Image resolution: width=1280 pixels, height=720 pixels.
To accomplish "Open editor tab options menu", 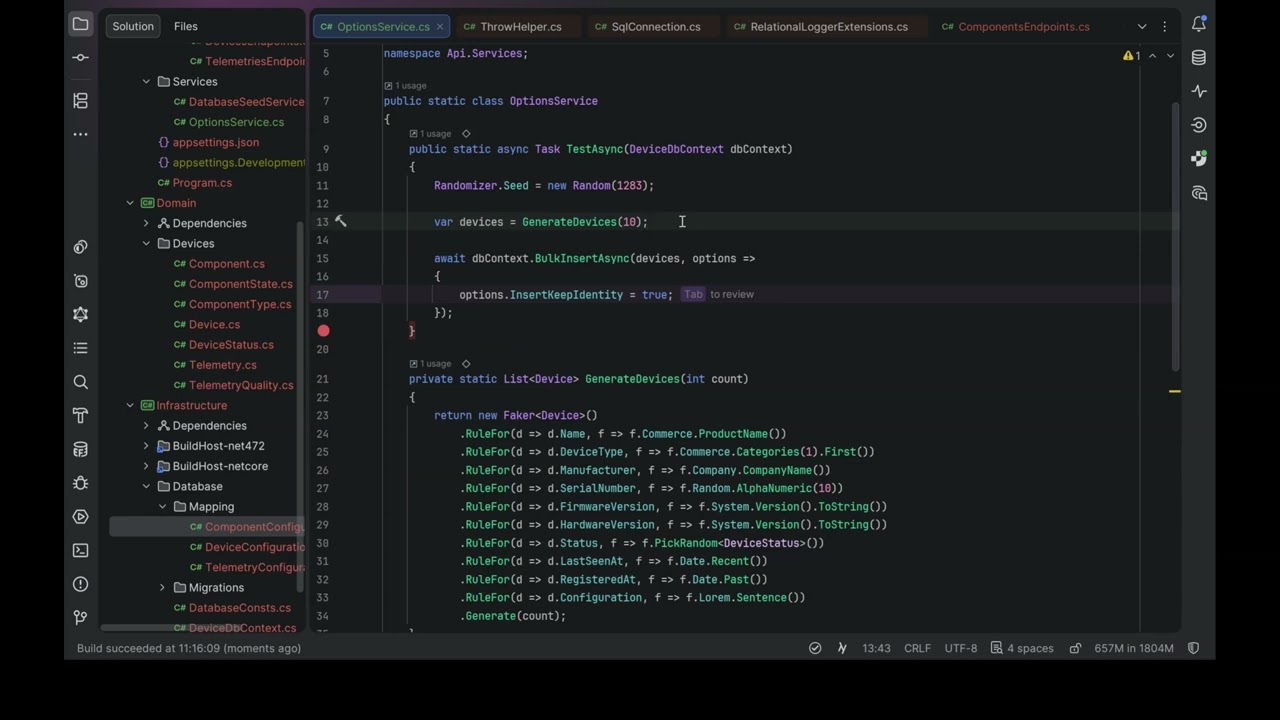I will coord(1164,26).
